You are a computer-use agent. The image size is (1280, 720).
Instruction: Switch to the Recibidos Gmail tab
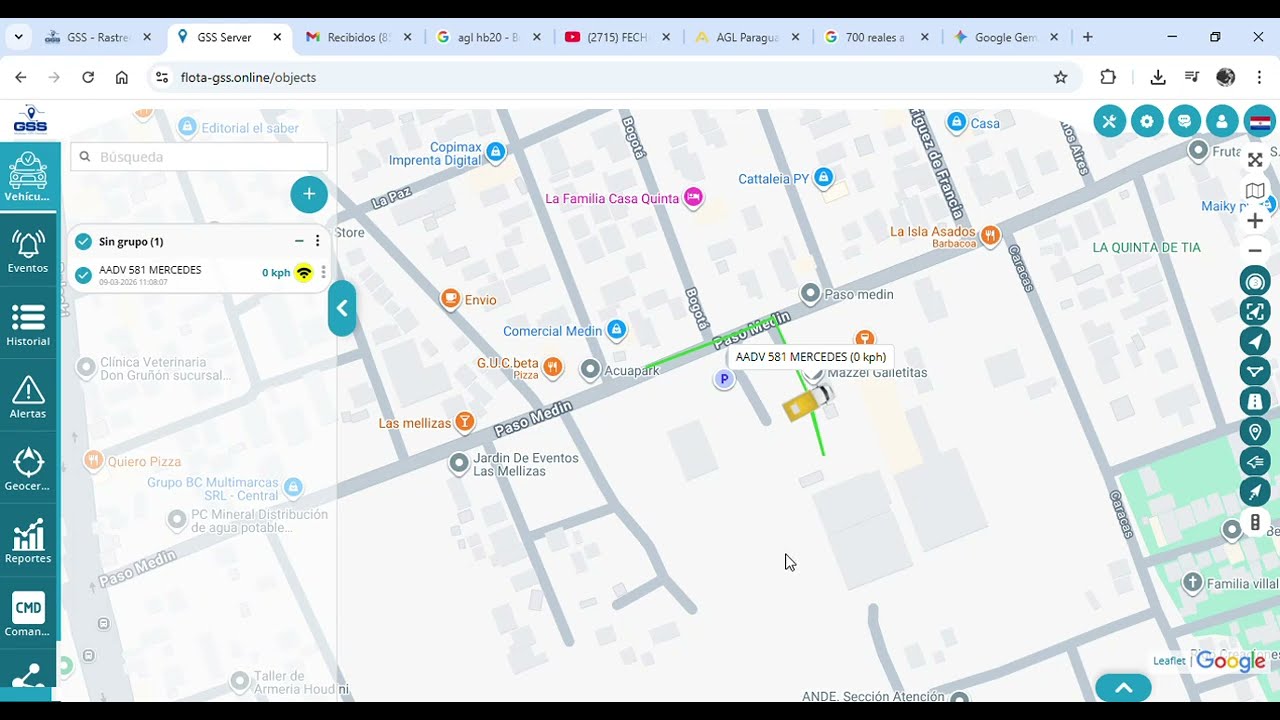coord(357,37)
